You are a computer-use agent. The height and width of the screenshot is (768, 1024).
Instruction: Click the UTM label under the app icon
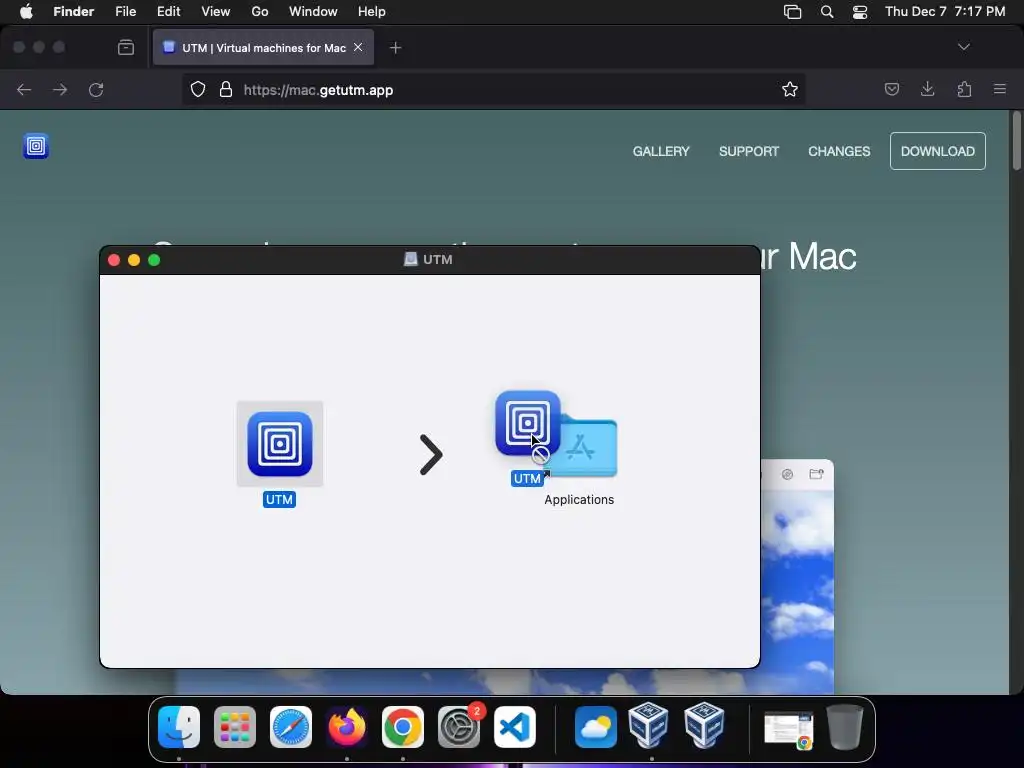[280, 500]
